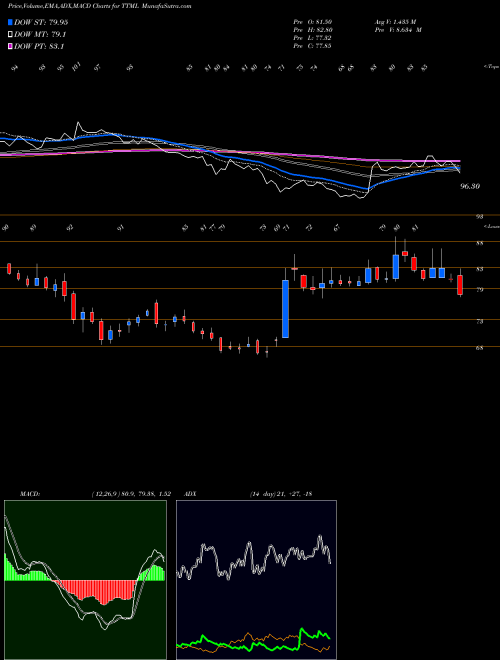Click the MACD (12,26,9) header text
The height and width of the screenshot is (660, 500).
coord(95,494)
